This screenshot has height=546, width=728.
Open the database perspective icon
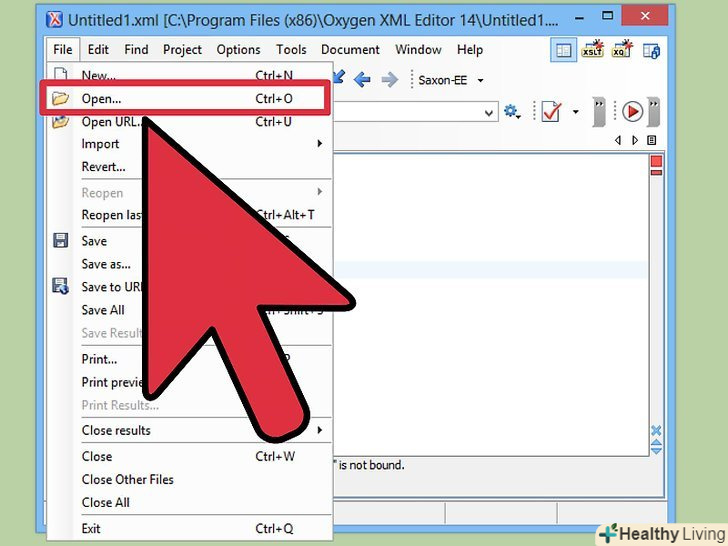[652, 51]
